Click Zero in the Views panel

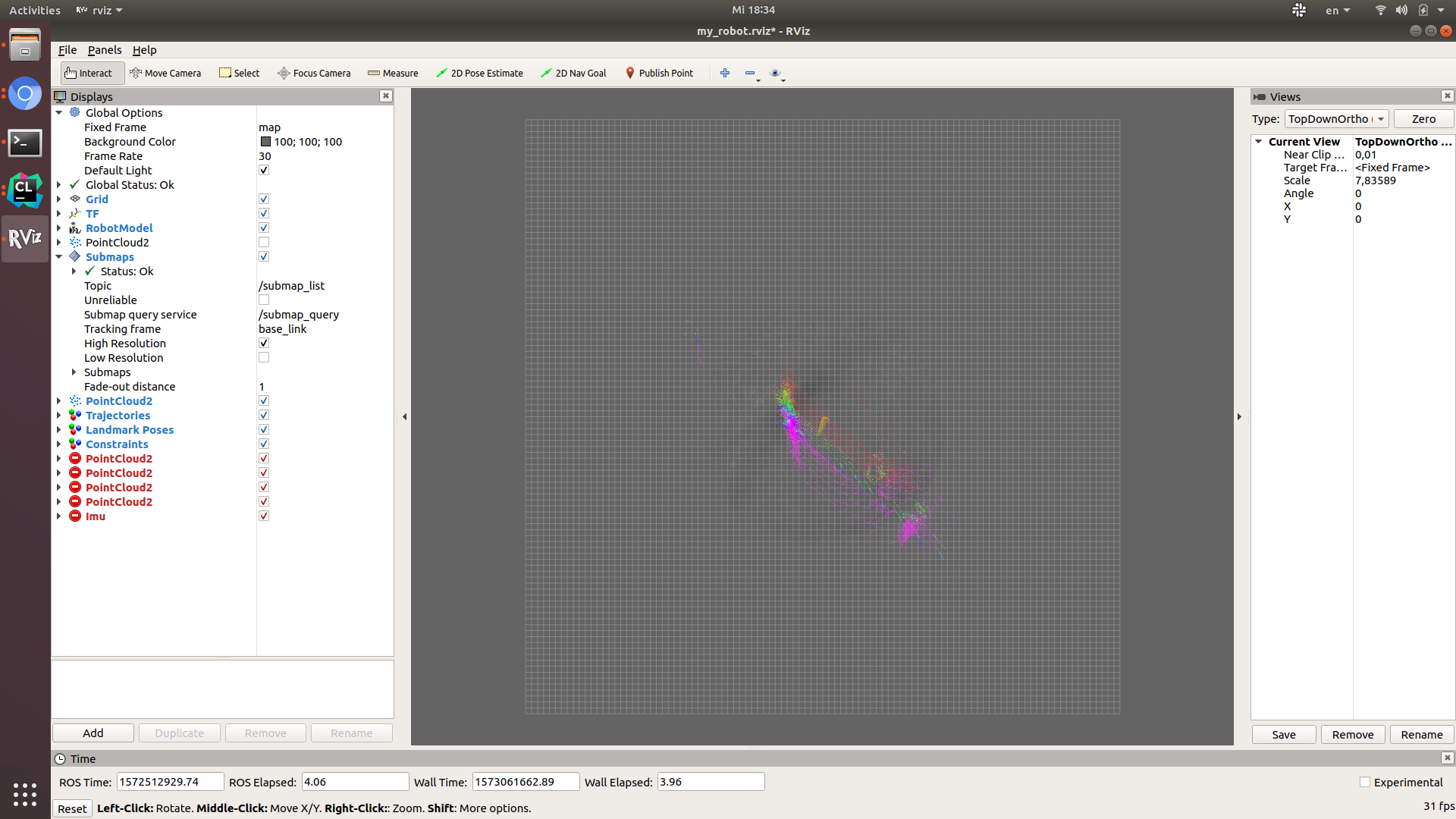tap(1423, 118)
